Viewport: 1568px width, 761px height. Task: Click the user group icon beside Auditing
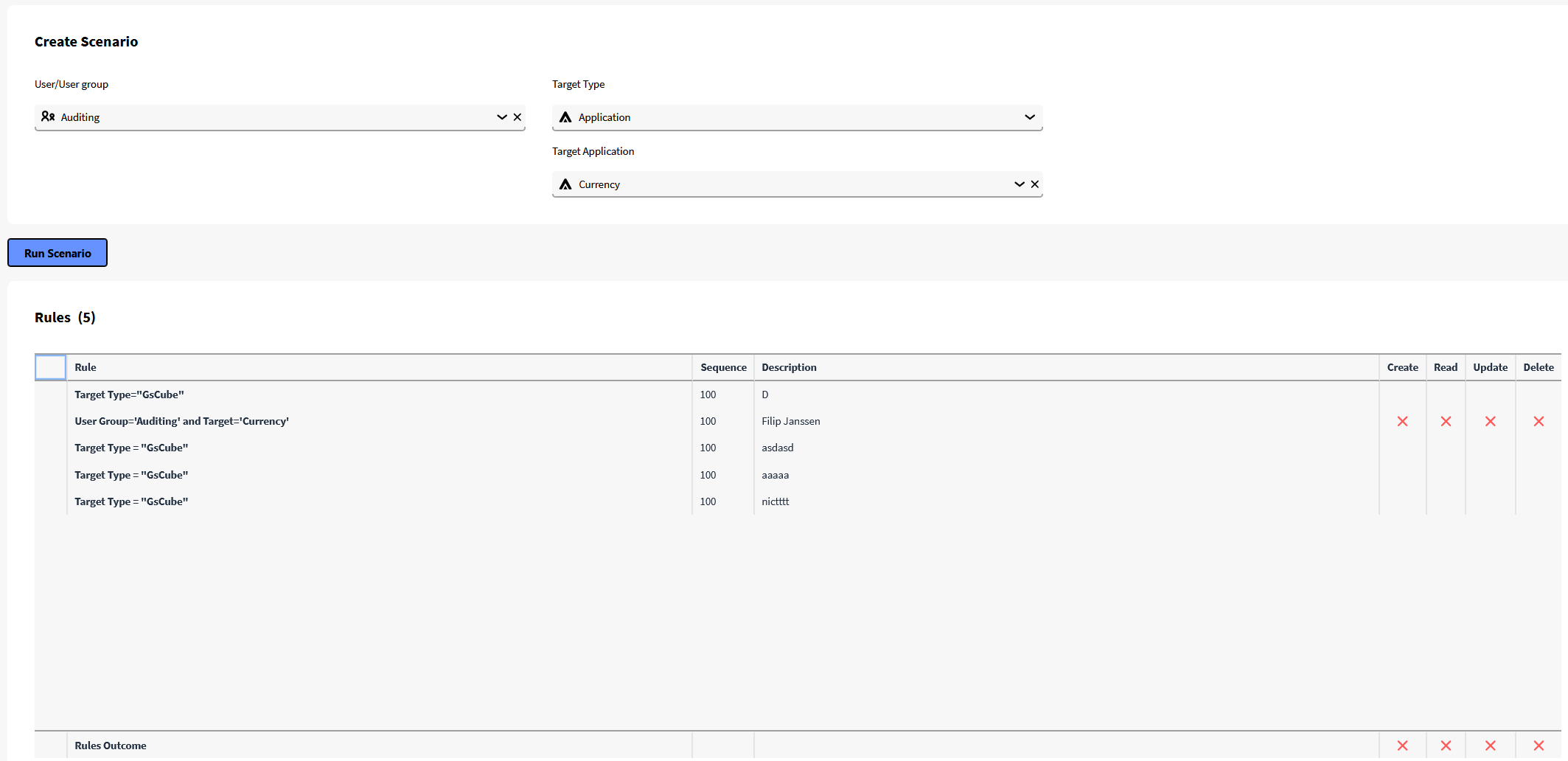pyautogui.click(x=48, y=117)
